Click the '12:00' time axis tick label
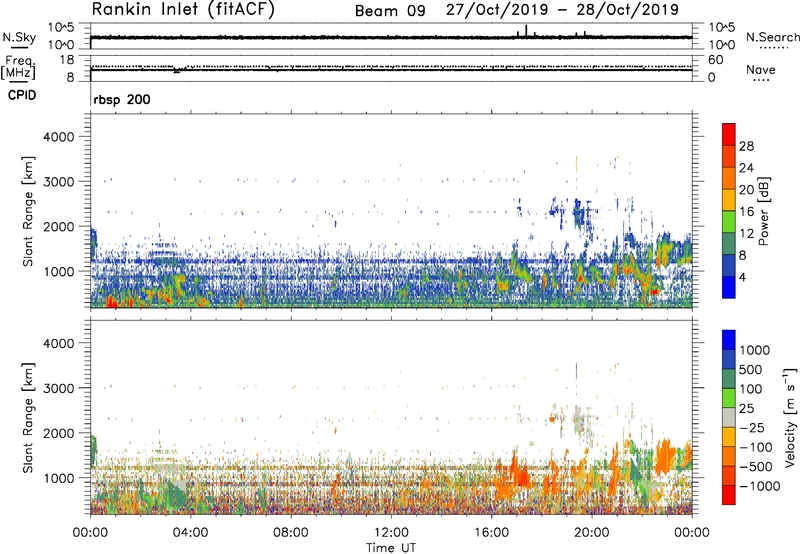The width and height of the screenshot is (800, 554). coord(391,533)
